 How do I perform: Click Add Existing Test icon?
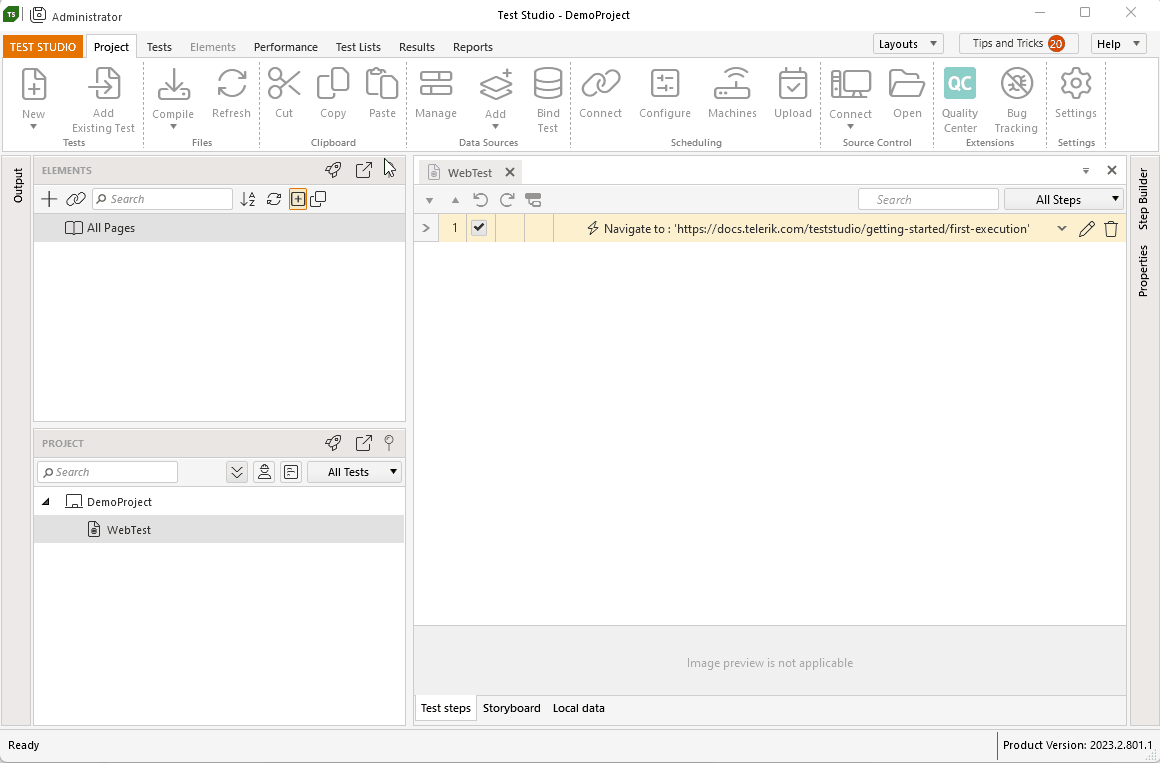(x=104, y=84)
